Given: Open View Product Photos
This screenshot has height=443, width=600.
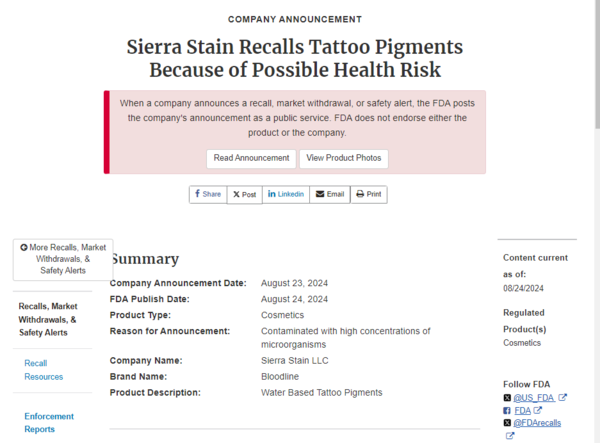Looking at the screenshot, I should click(343, 158).
